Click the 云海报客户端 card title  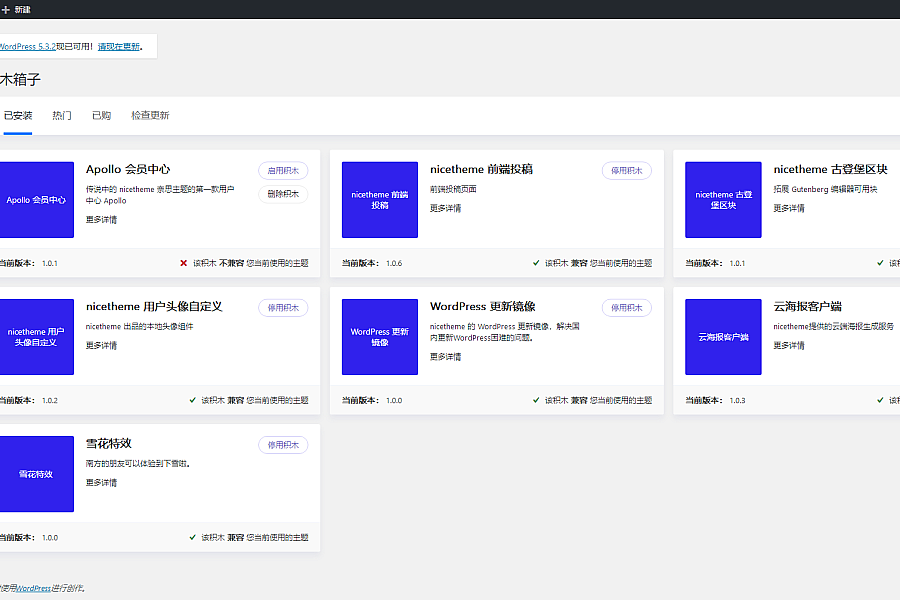coord(808,307)
